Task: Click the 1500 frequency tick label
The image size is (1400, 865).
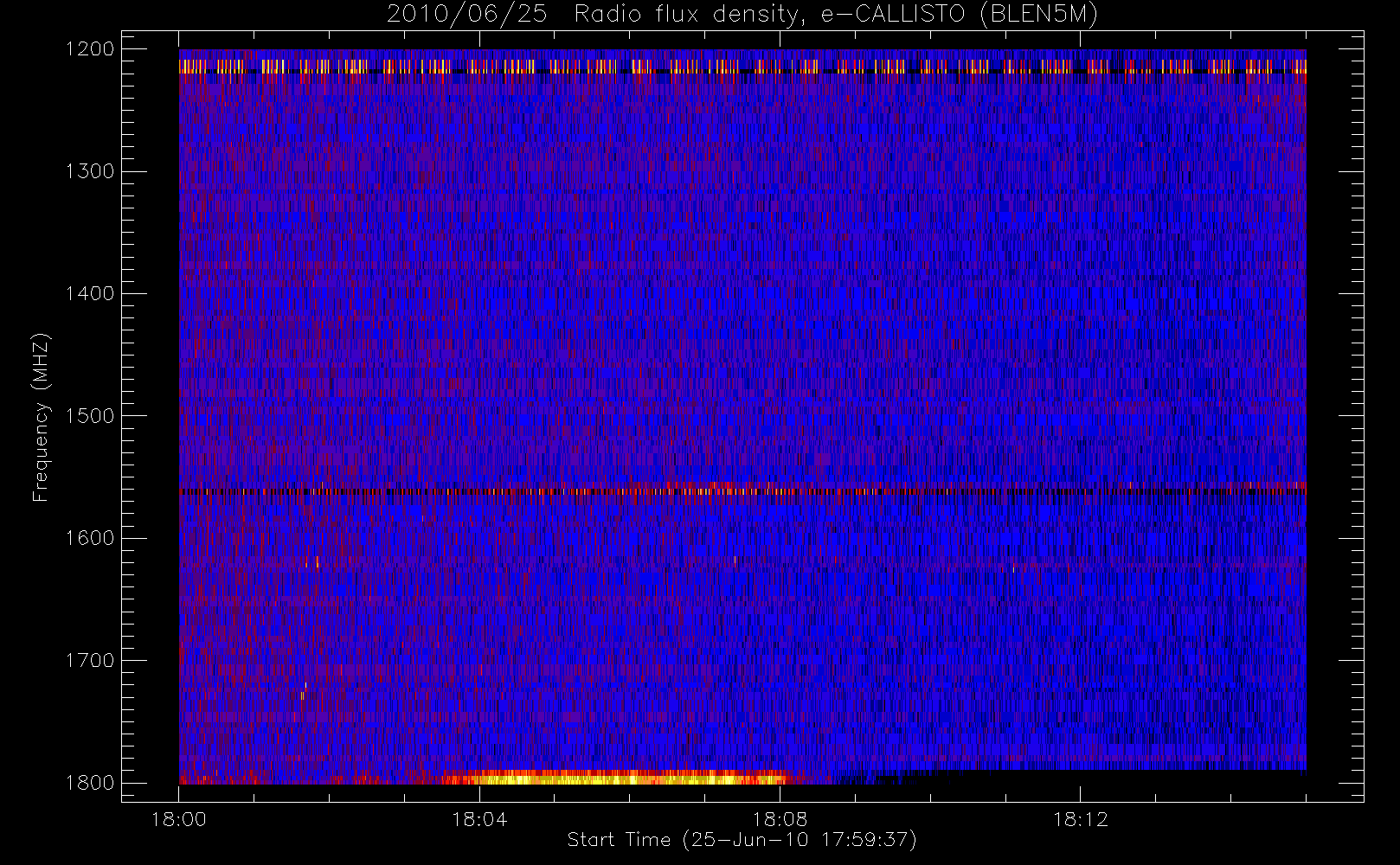Action: (x=90, y=415)
